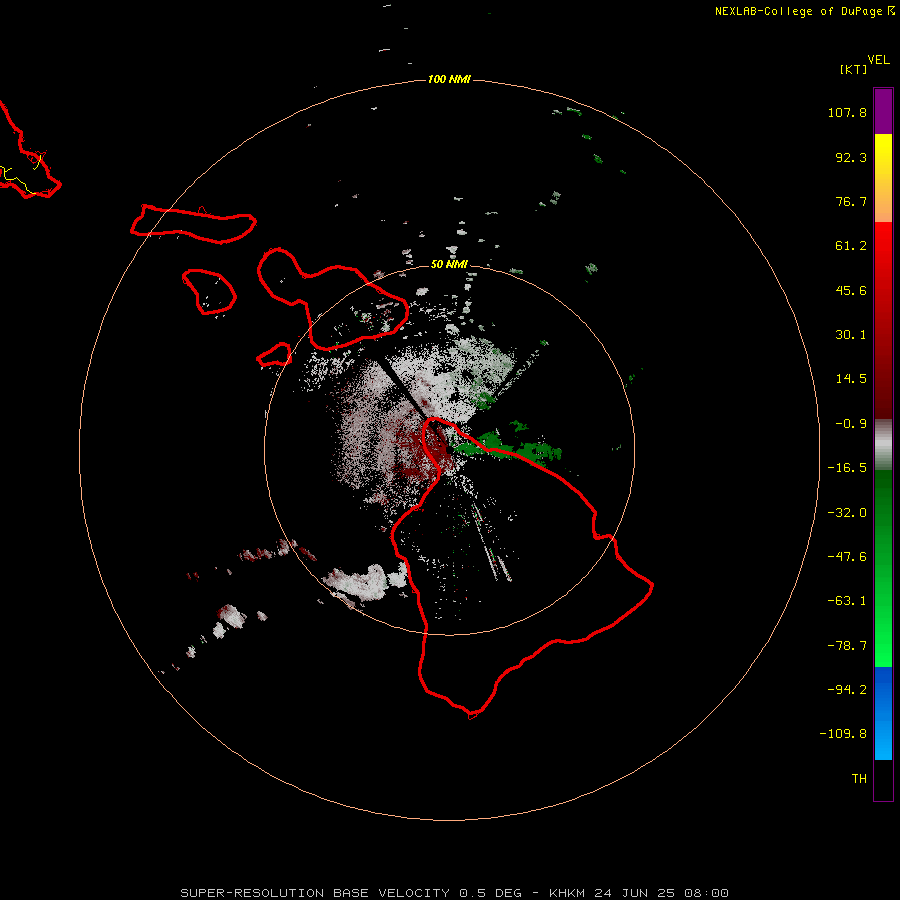Screen dimensions: 900x900
Task: Click the [KT] units label
Action: 854,69
